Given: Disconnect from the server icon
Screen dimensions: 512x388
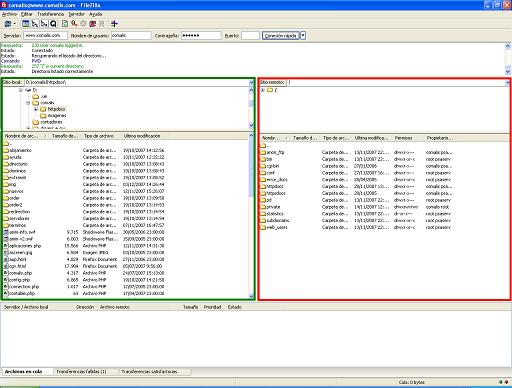Looking at the screenshot, I should tap(92, 24).
